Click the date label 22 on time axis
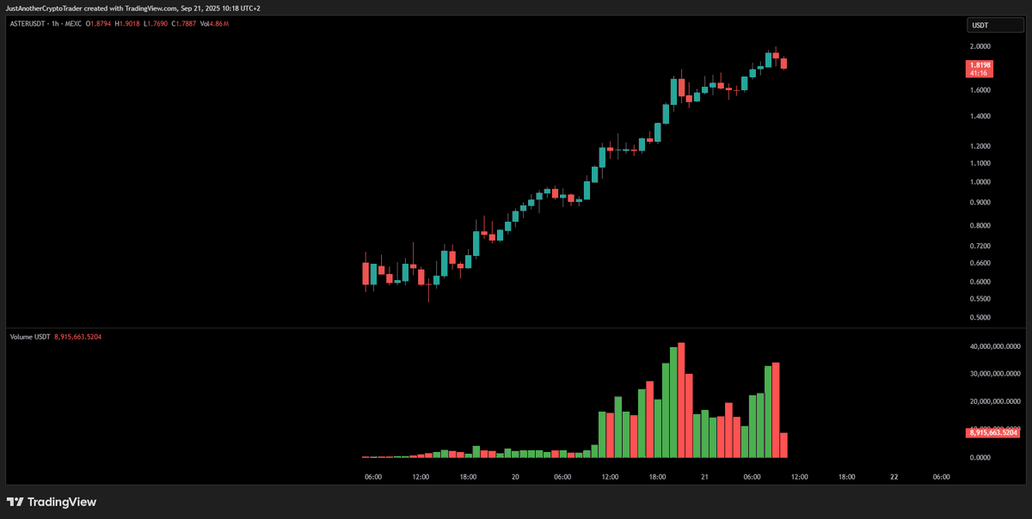This screenshot has width=1032, height=519. click(x=894, y=478)
